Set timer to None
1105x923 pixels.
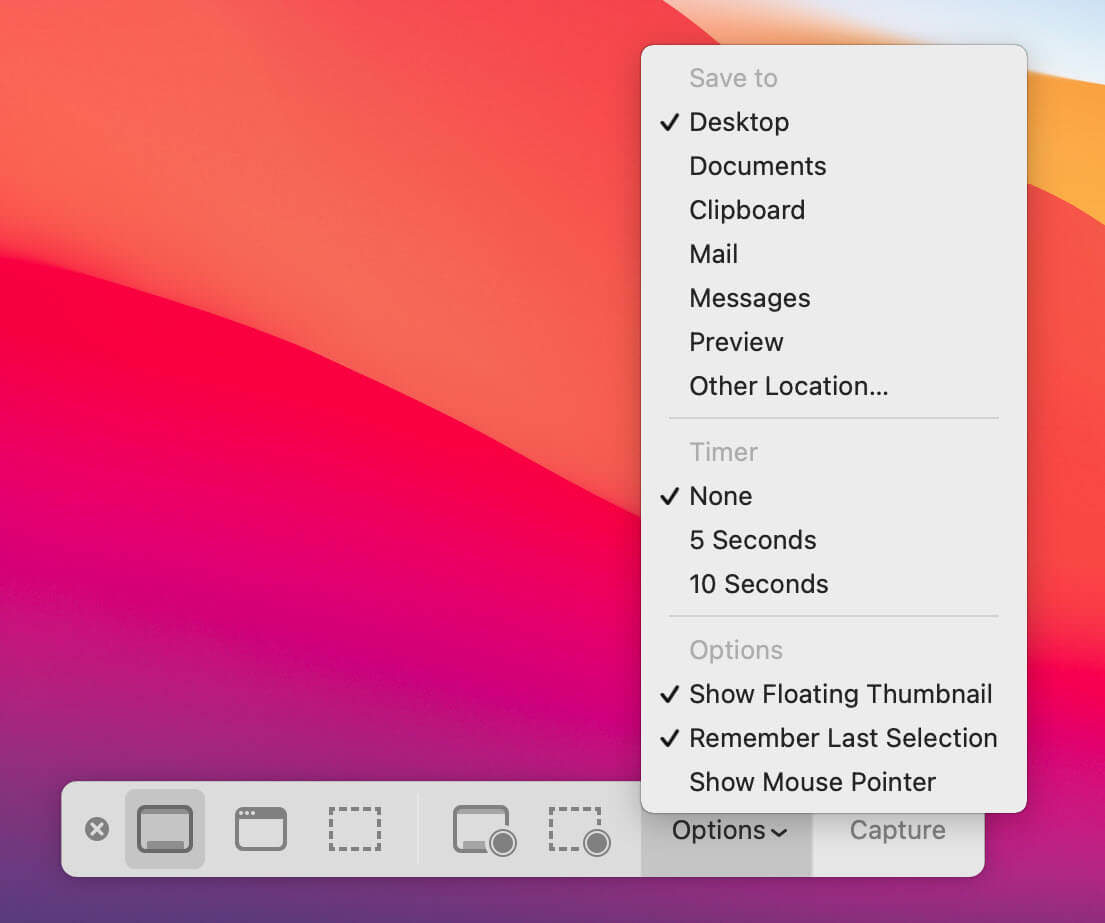point(834,496)
